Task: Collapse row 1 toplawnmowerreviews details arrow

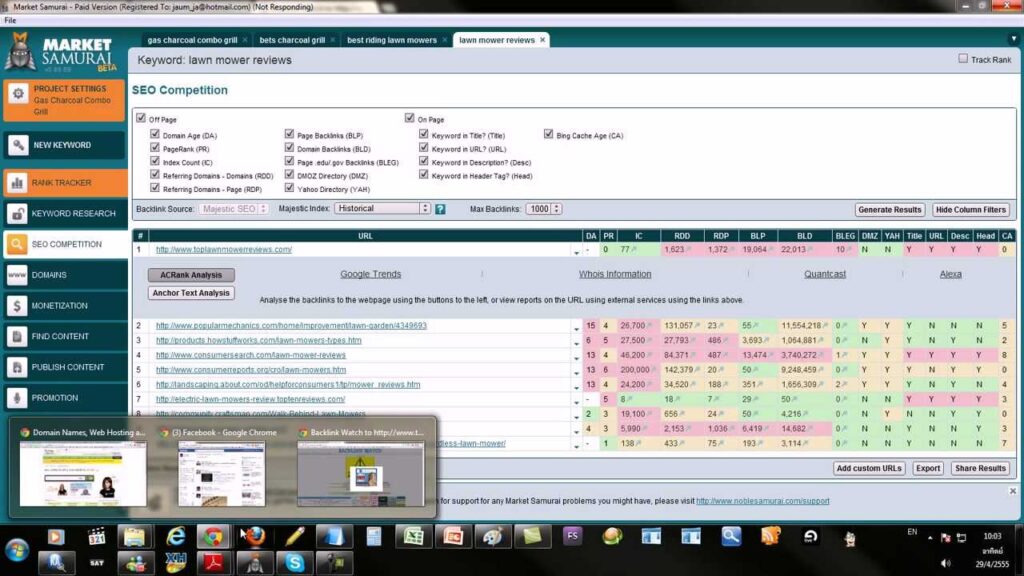Action: 576,251
